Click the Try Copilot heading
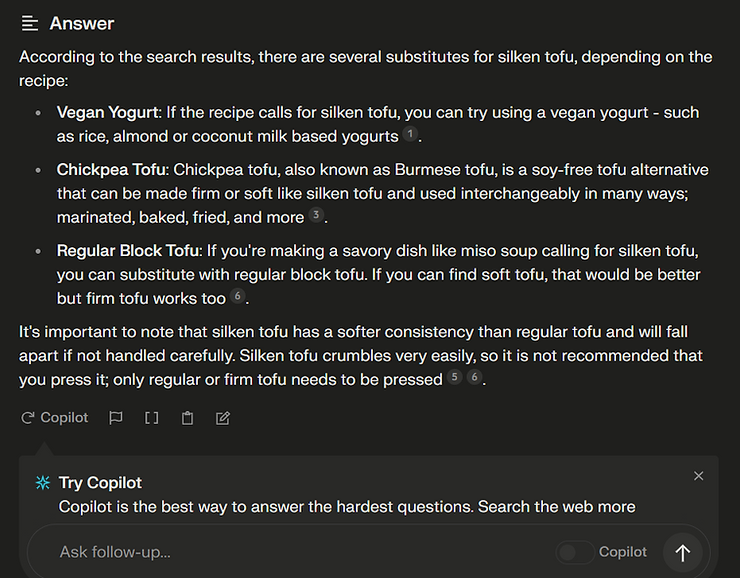This screenshot has width=740, height=578. point(100,483)
